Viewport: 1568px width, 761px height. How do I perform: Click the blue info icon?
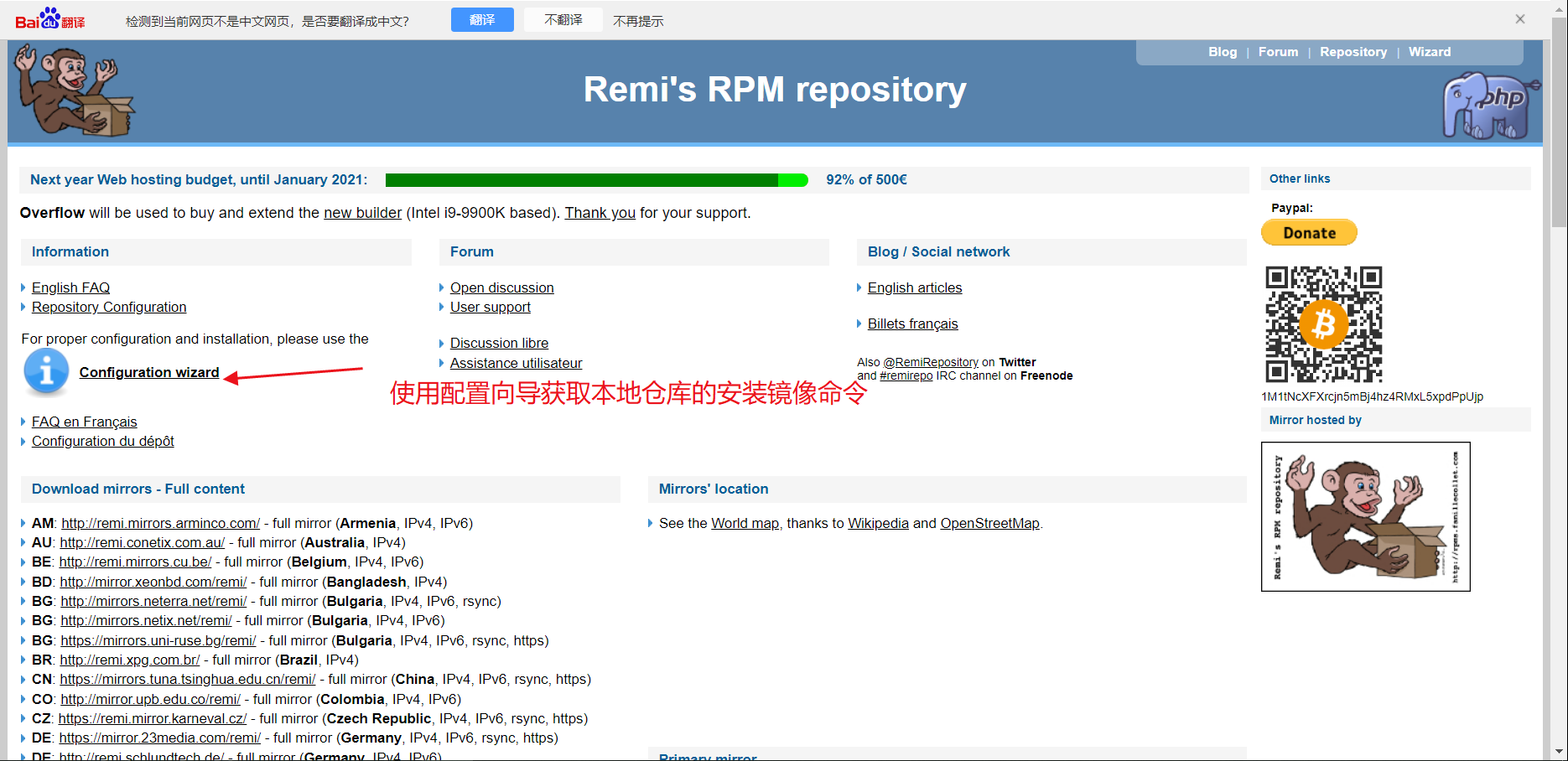point(46,372)
